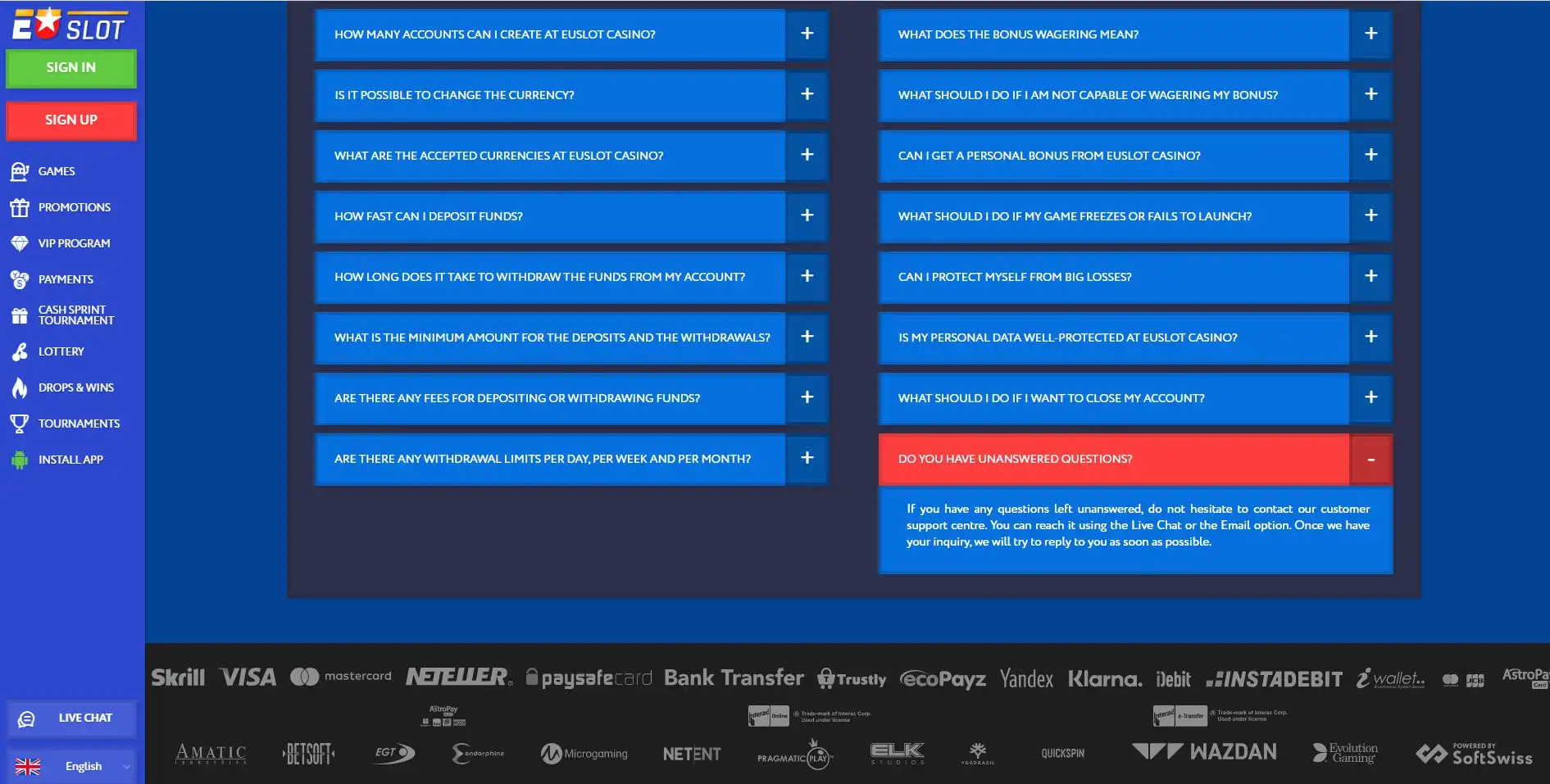Expand 'What does the bonus wagering mean?'
Viewport: 1550px width, 784px height.
[x=1370, y=34]
